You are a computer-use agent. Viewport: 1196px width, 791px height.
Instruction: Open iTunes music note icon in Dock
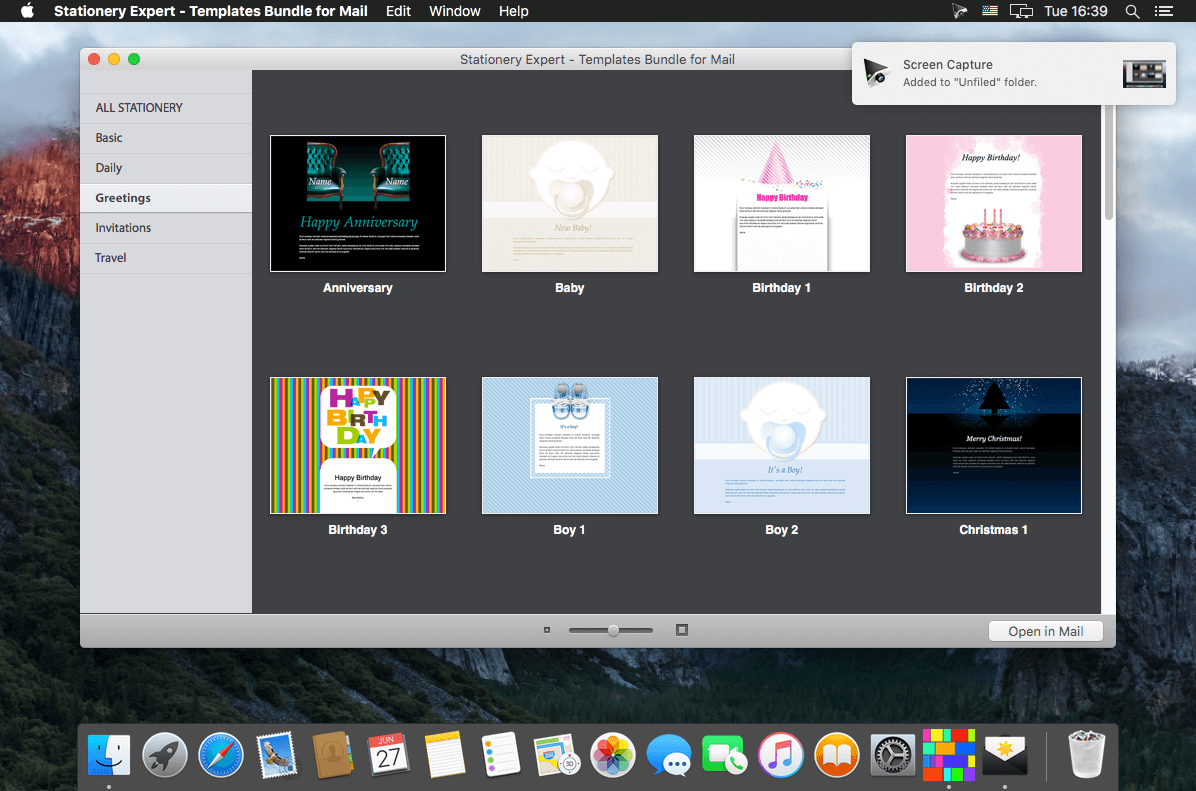click(x=780, y=755)
